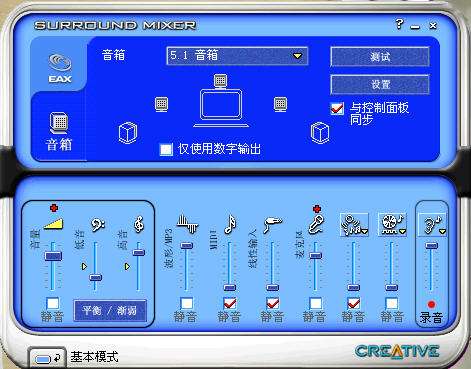Click the 平衡 / 渐弱 balance button
471x369 pixels.
tap(110, 311)
